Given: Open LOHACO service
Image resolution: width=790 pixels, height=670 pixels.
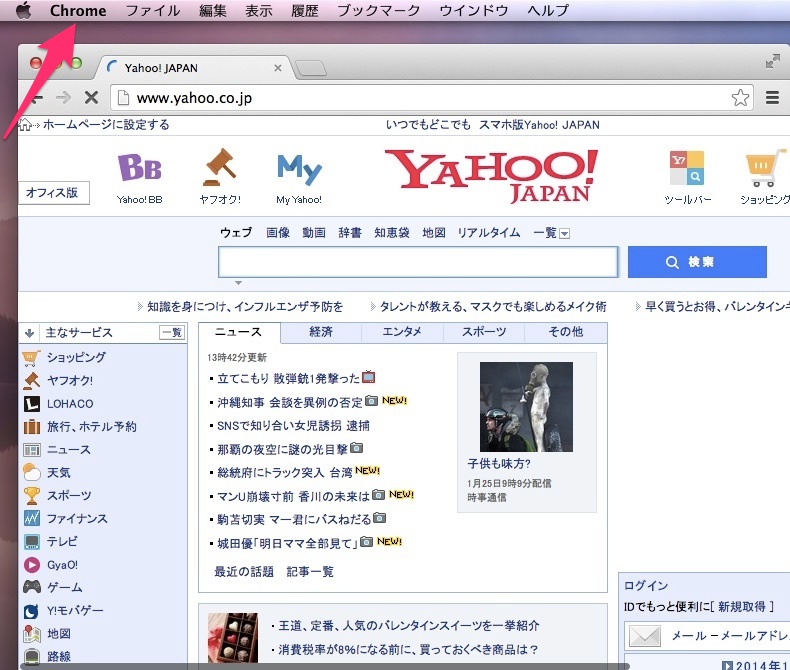Looking at the screenshot, I should [x=70, y=404].
